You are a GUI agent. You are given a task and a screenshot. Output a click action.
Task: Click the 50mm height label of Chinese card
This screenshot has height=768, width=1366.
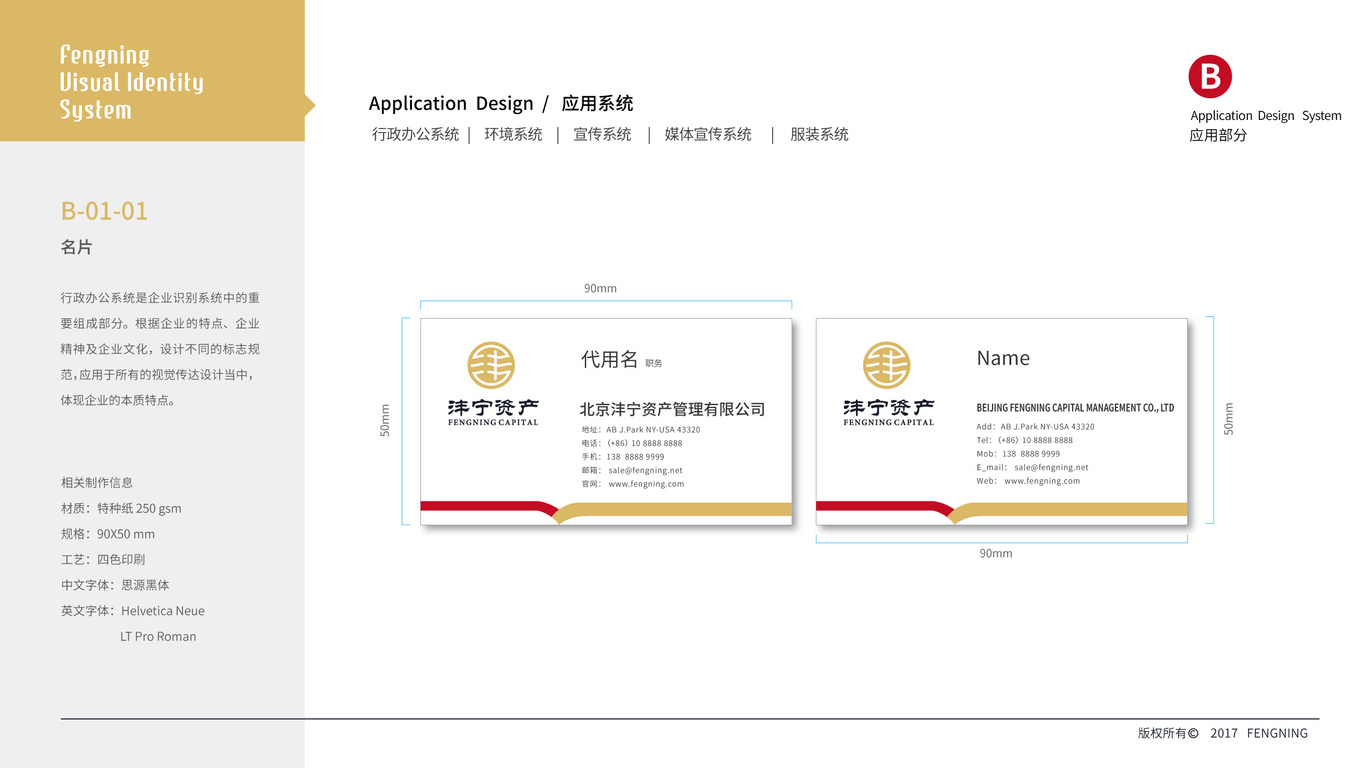pos(385,420)
